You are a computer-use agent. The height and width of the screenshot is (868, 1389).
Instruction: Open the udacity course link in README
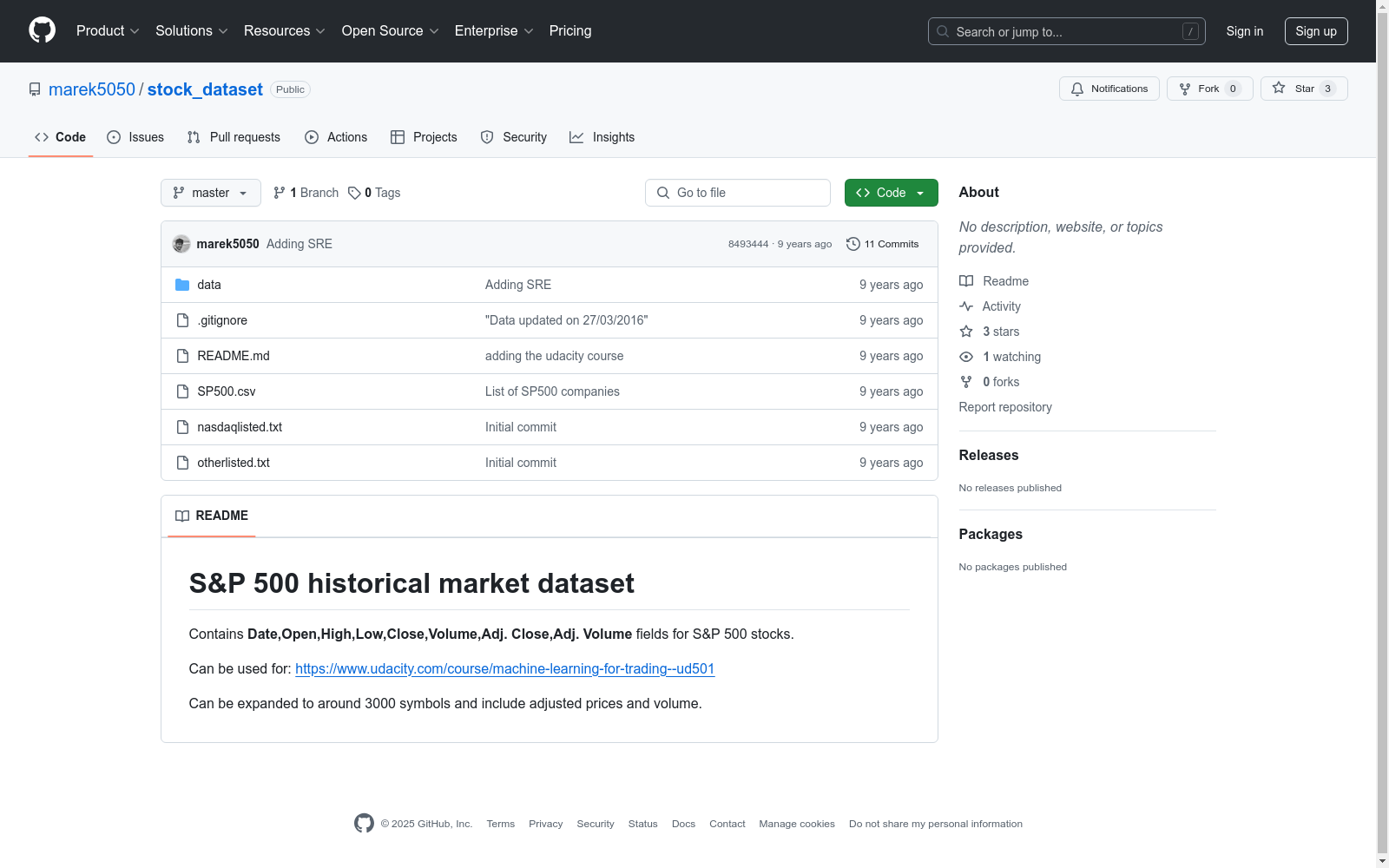click(504, 668)
